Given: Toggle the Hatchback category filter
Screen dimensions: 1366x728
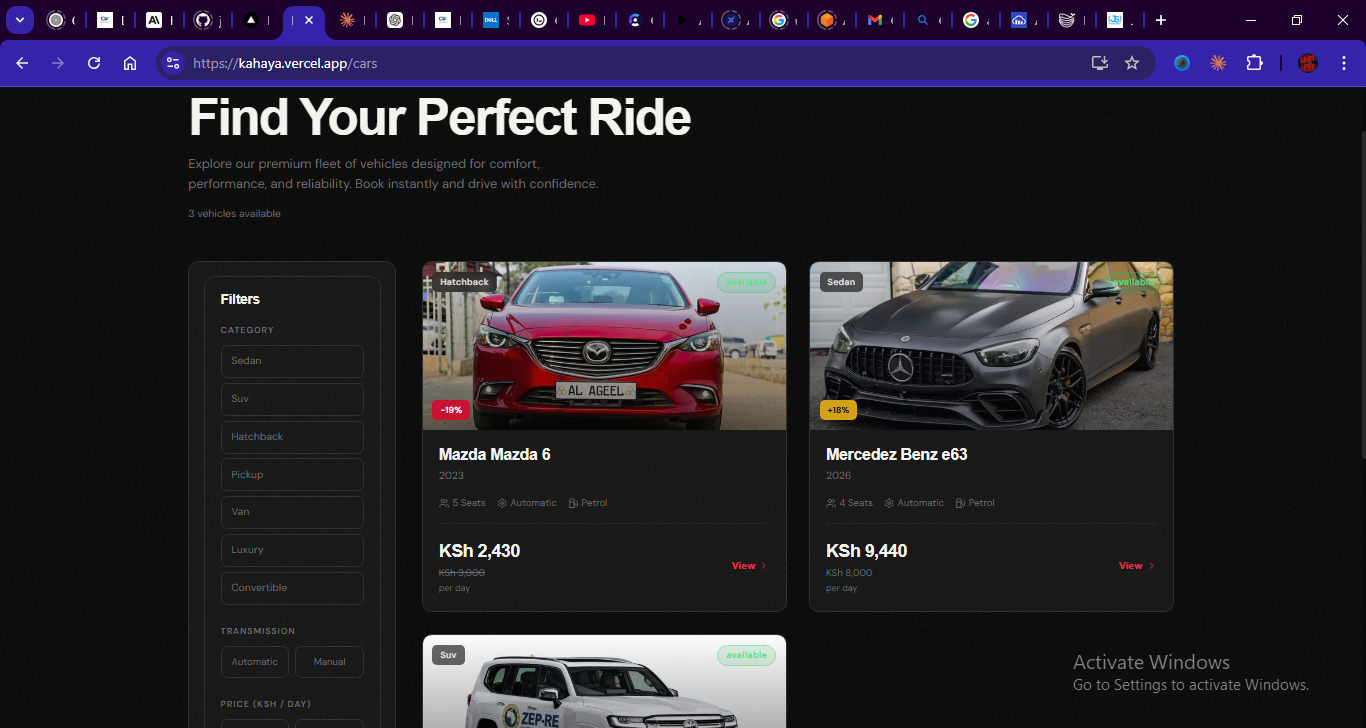Looking at the screenshot, I should tap(292, 437).
